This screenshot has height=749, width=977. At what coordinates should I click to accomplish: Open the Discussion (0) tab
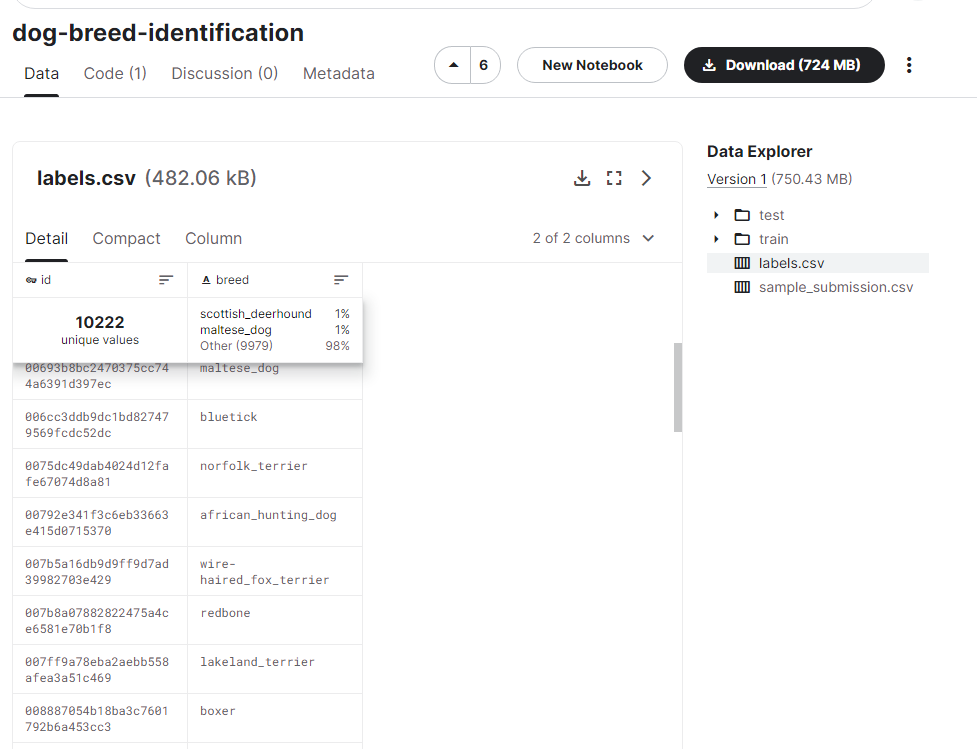pos(224,73)
